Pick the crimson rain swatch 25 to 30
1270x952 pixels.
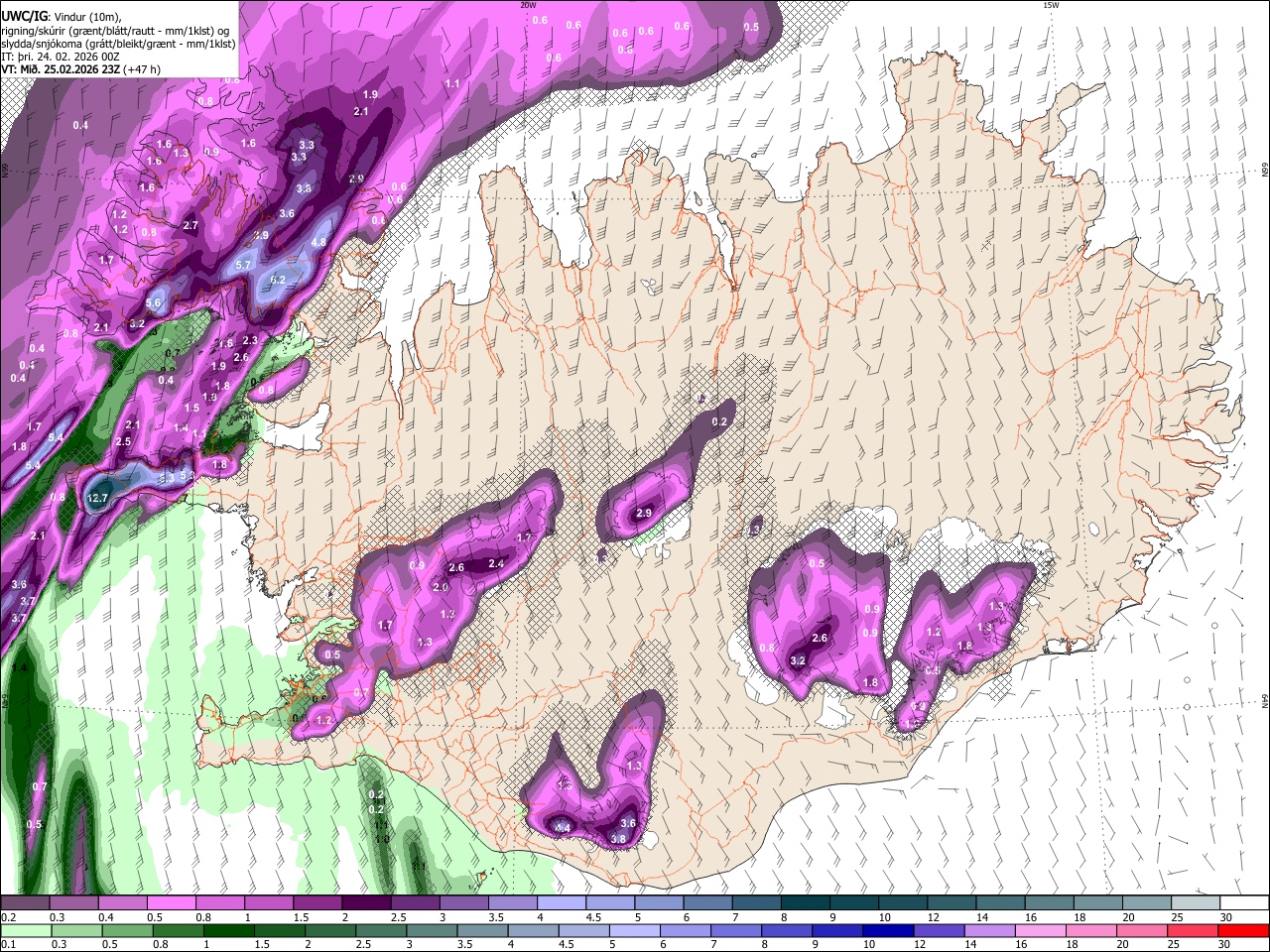(x=1194, y=930)
